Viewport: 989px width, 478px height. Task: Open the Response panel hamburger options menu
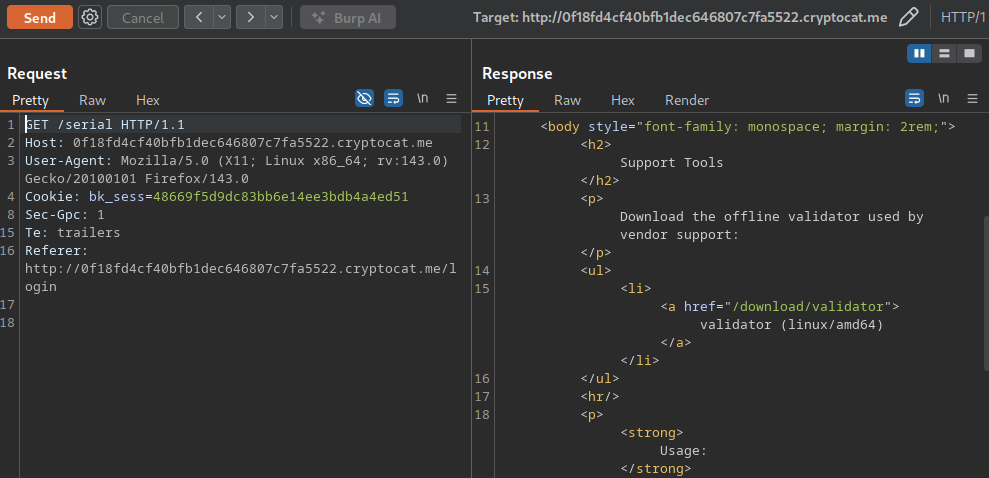pos(971,98)
